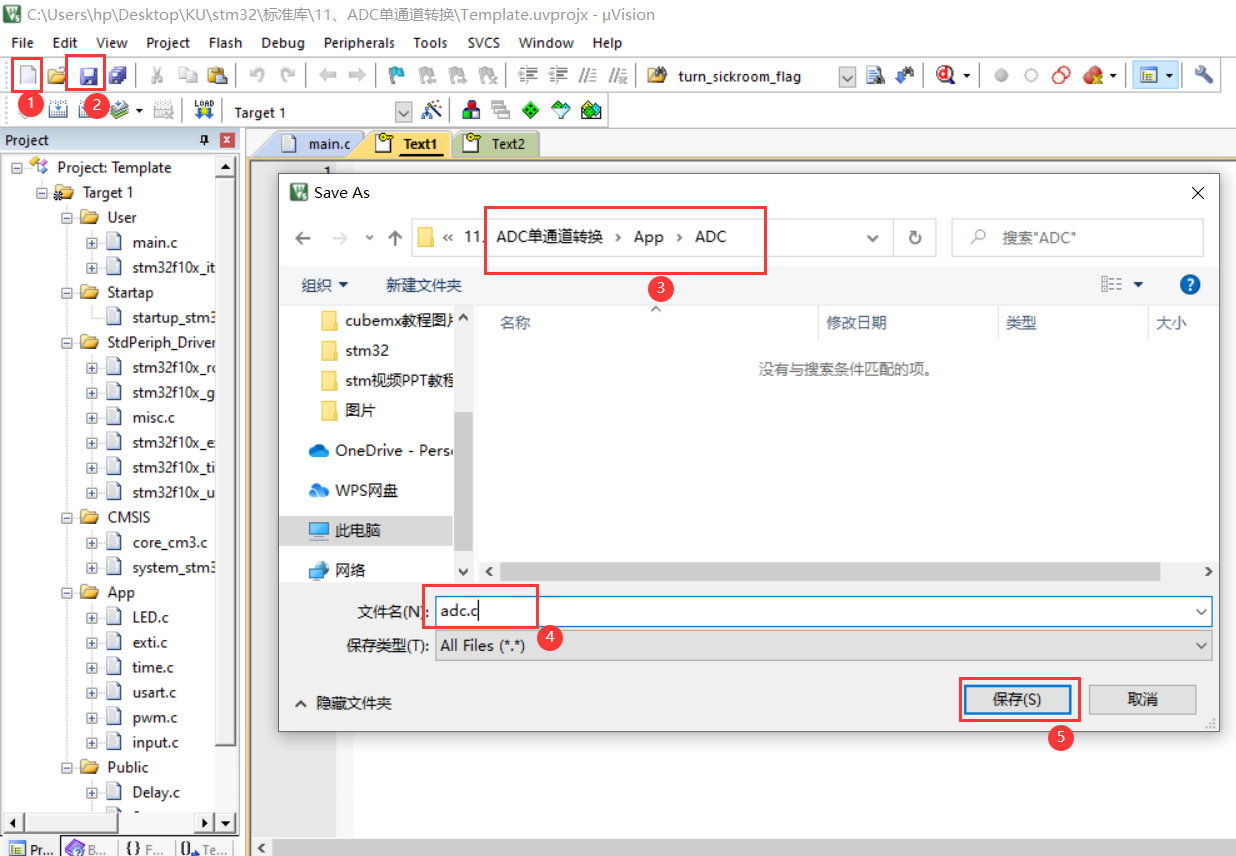Viewport: 1236px width, 856px height.
Task: Click App in the breadcrumb path
Action: pyautogui.click(x=649, y=237)
